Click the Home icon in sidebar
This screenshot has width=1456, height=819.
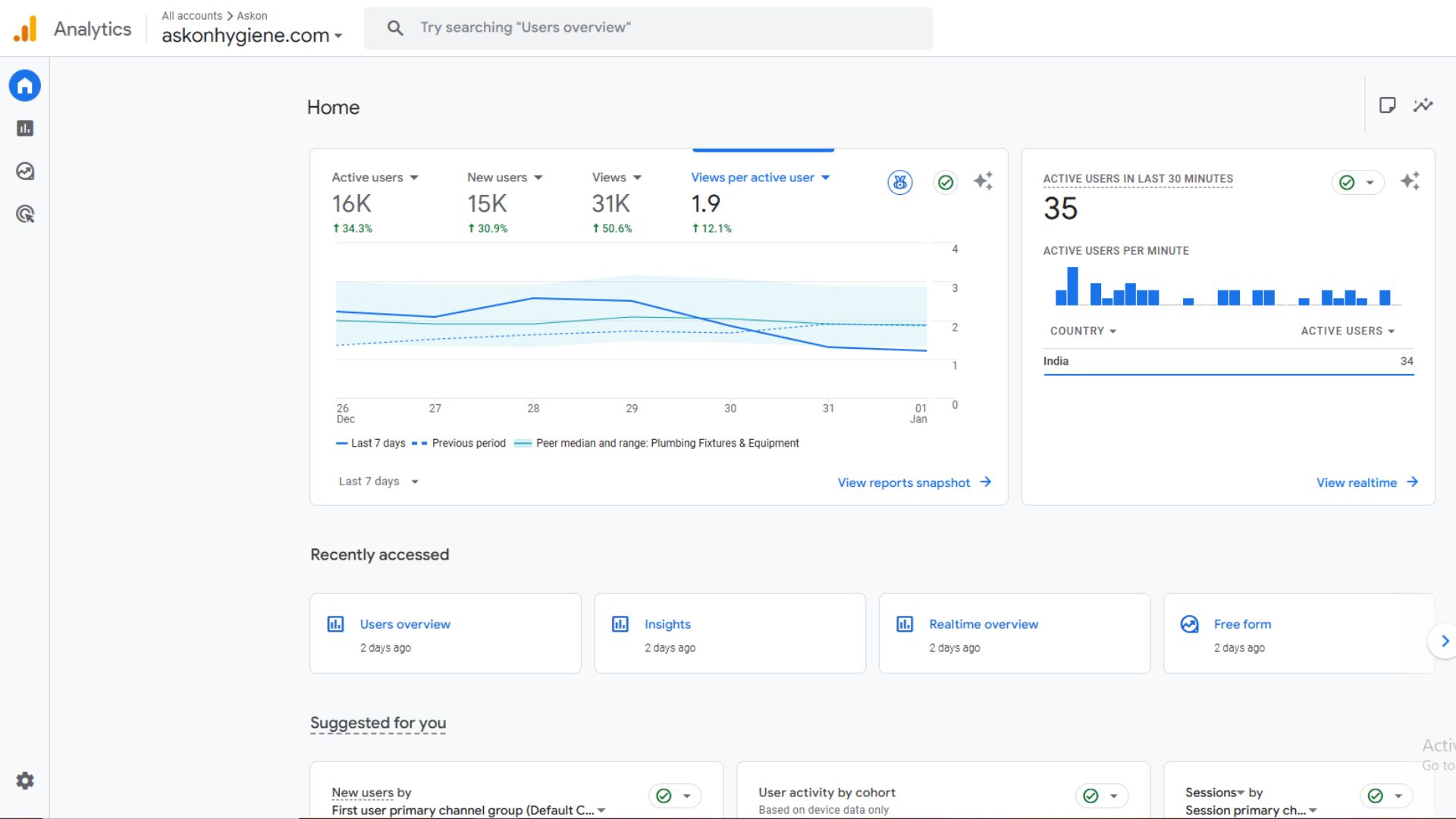point(25,86)
